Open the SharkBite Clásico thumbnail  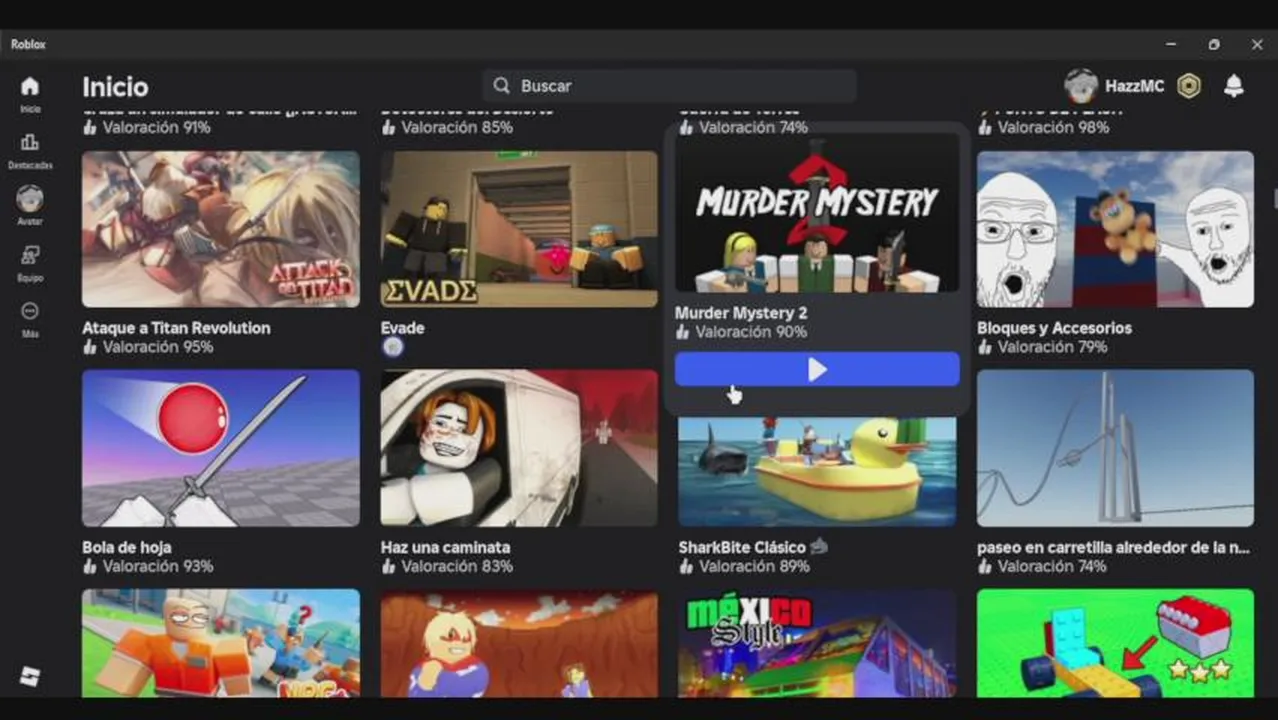[817, 472]
